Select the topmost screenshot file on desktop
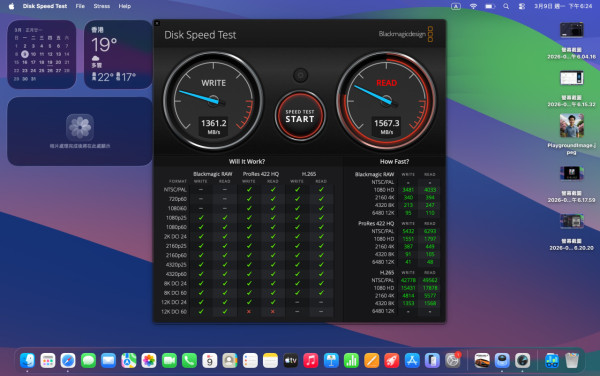Viewport: 600px width, 376px height. pos(571,41)
